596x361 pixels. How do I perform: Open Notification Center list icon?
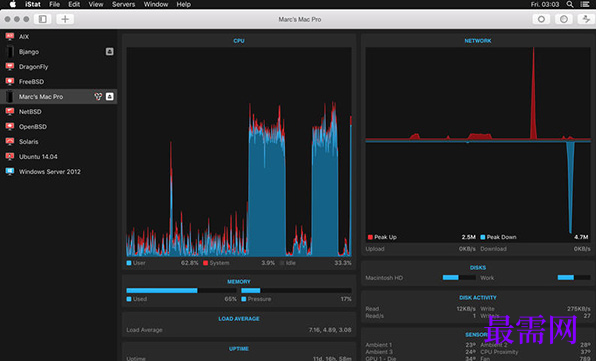point(585,4)
